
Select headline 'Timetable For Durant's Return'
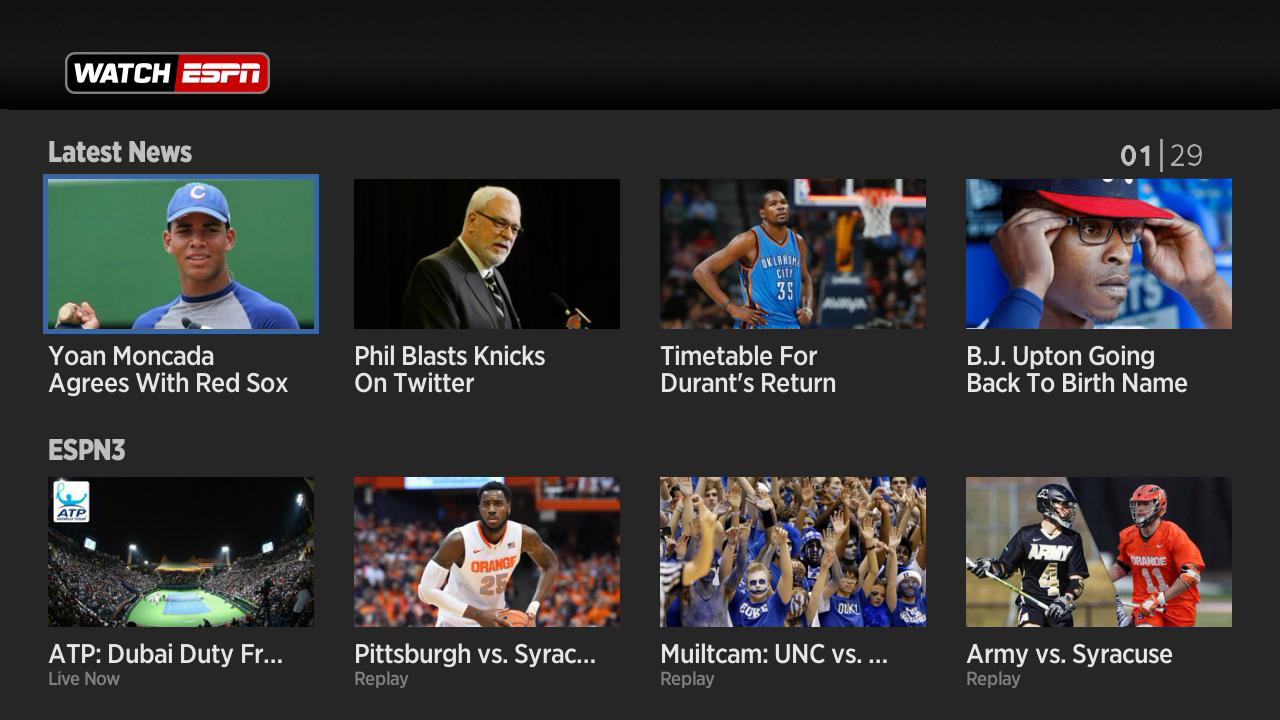[x=748, y=370]
